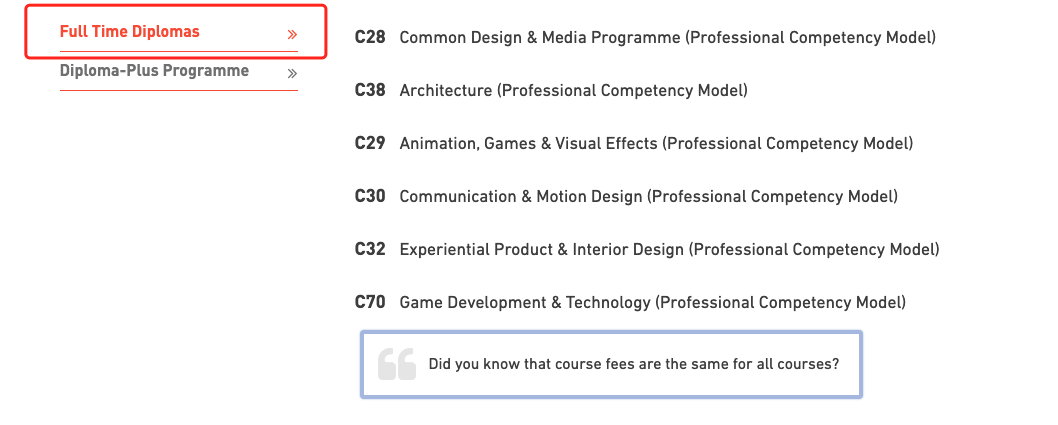Open Animation, Games & Visual Effects course
This screenshot has width=1058, height=425.
(656, 144)
